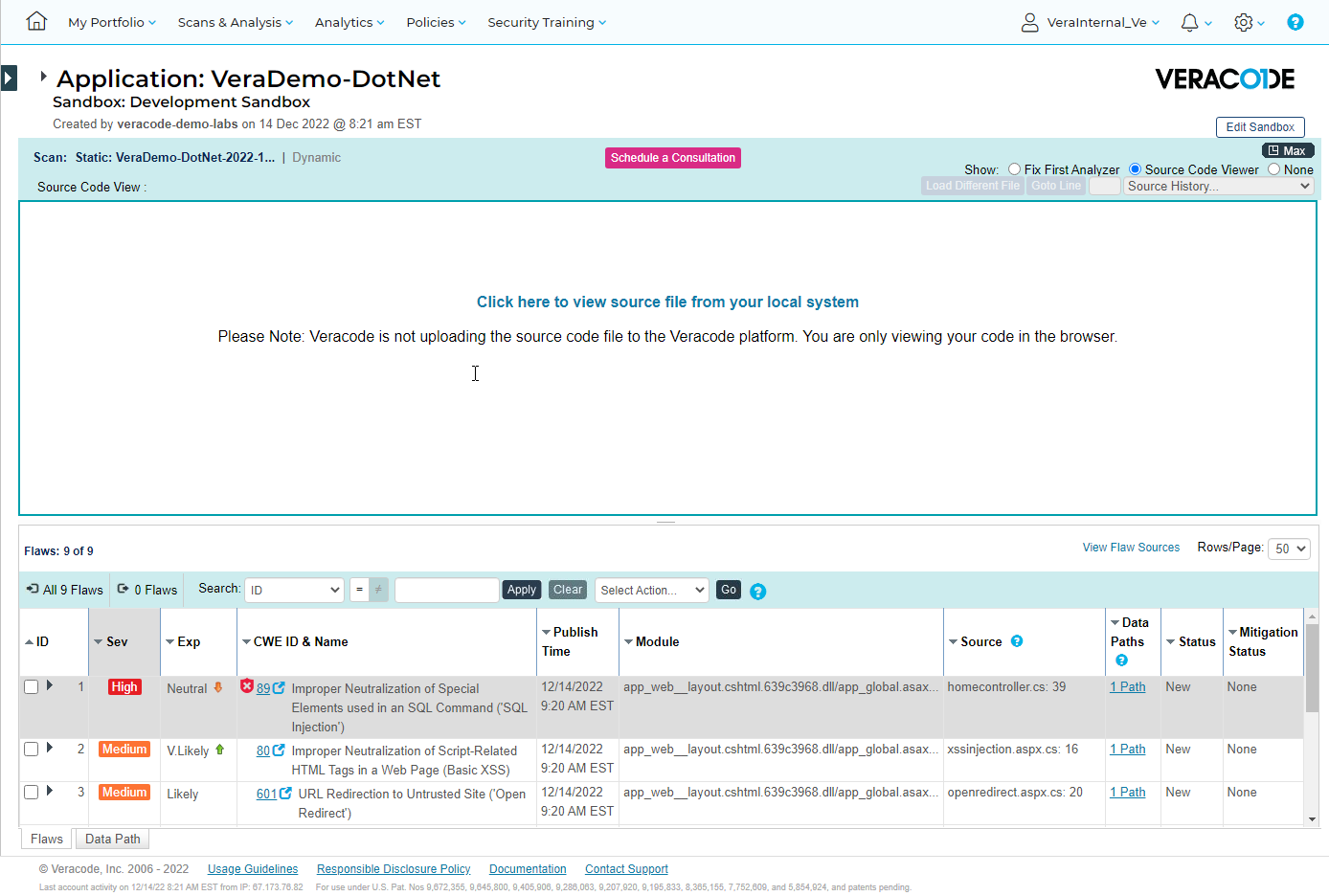Expand the left sidebar panel arrow
1329x896 pixels.
point(9,78)
